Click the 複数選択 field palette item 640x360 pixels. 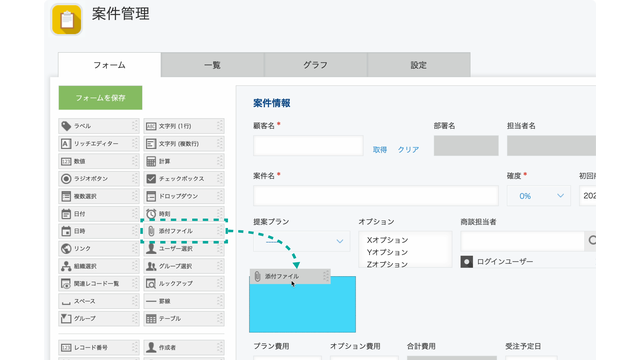[x=99, y=196]
